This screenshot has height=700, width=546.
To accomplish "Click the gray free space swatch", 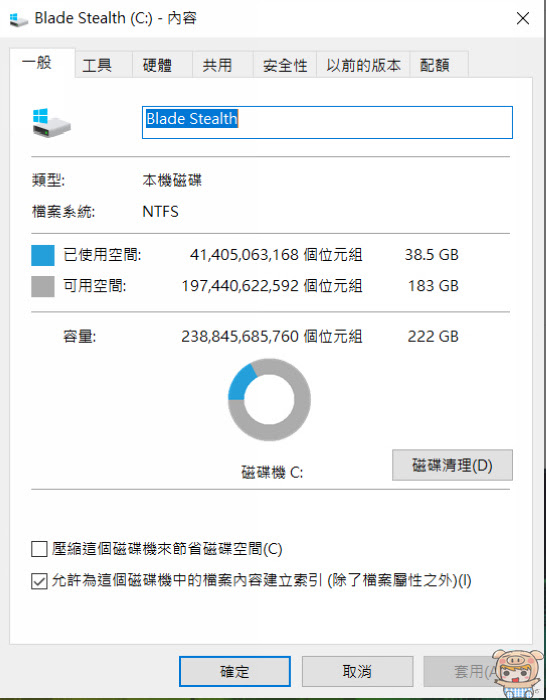I will 43,286.
